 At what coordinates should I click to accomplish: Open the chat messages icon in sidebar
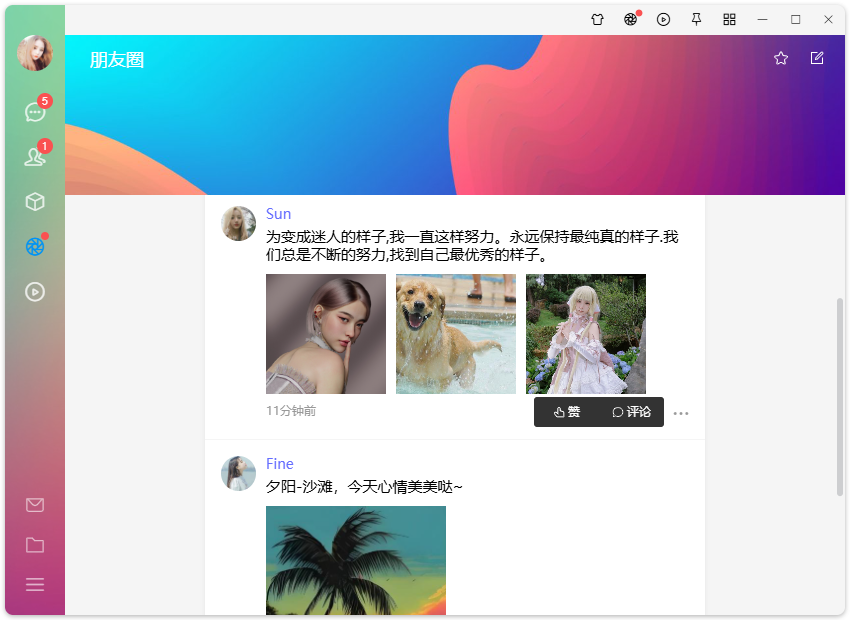click(x=35, y=111)
